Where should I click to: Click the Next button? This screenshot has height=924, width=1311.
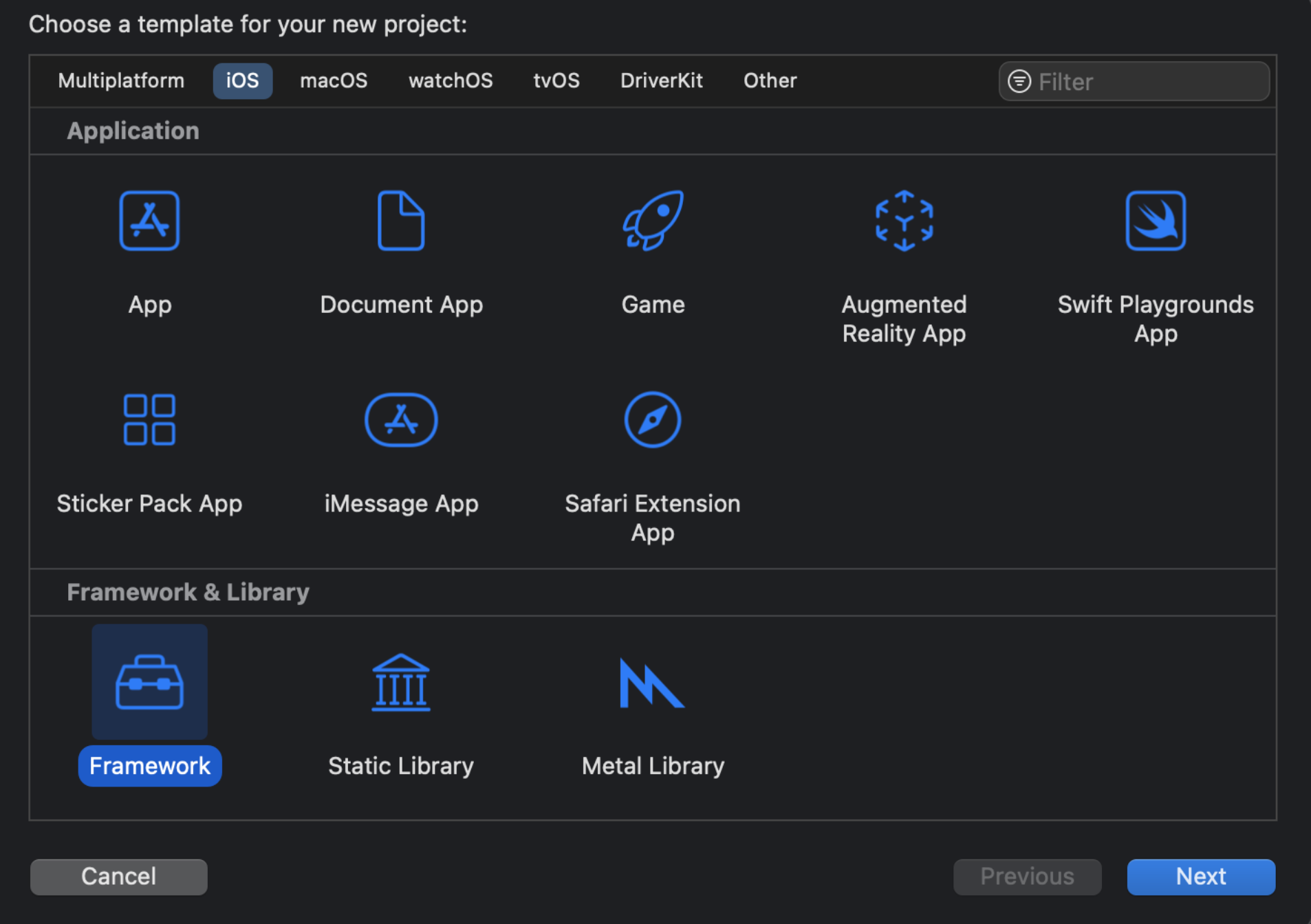click(x=1201, y=877)
